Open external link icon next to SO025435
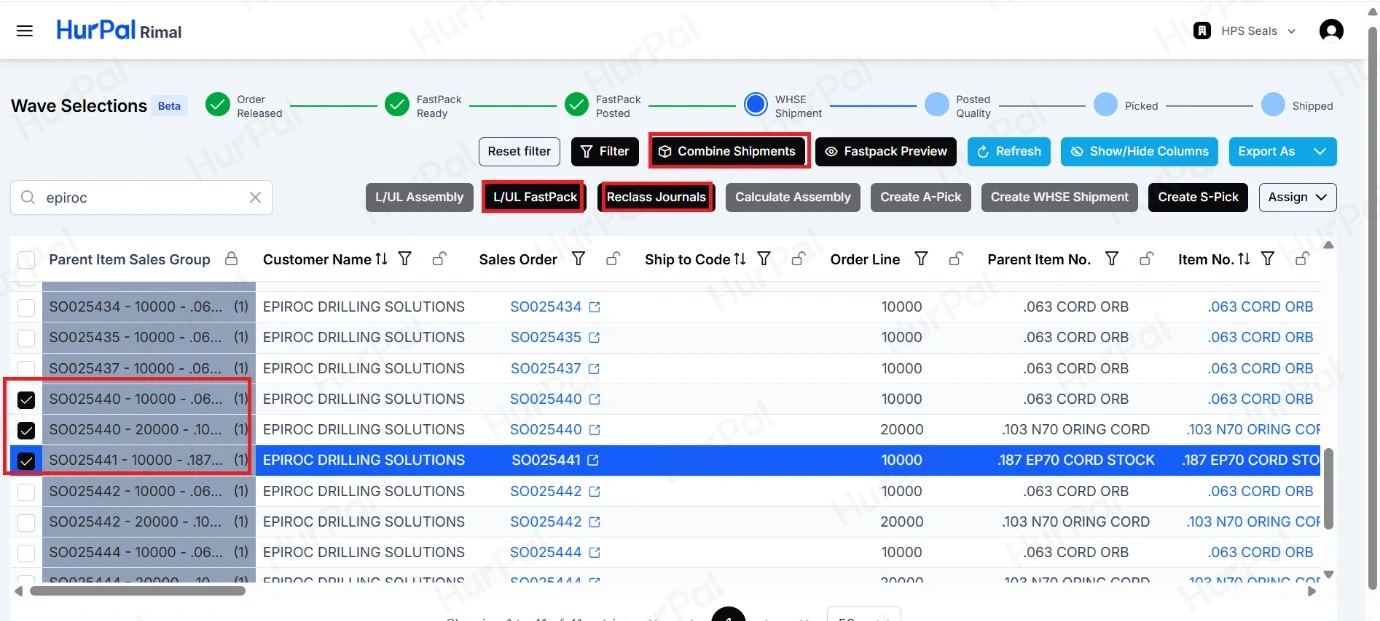 594,338
